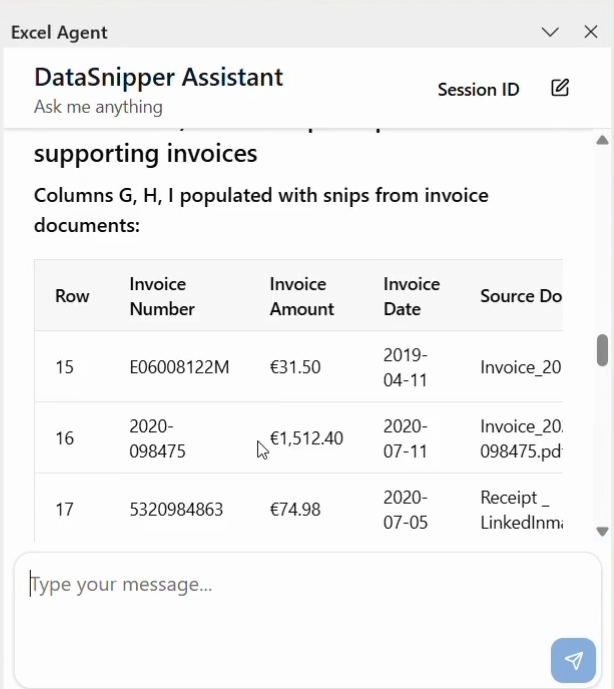Click the Invoice Date column header

click(x=411, y=296)
